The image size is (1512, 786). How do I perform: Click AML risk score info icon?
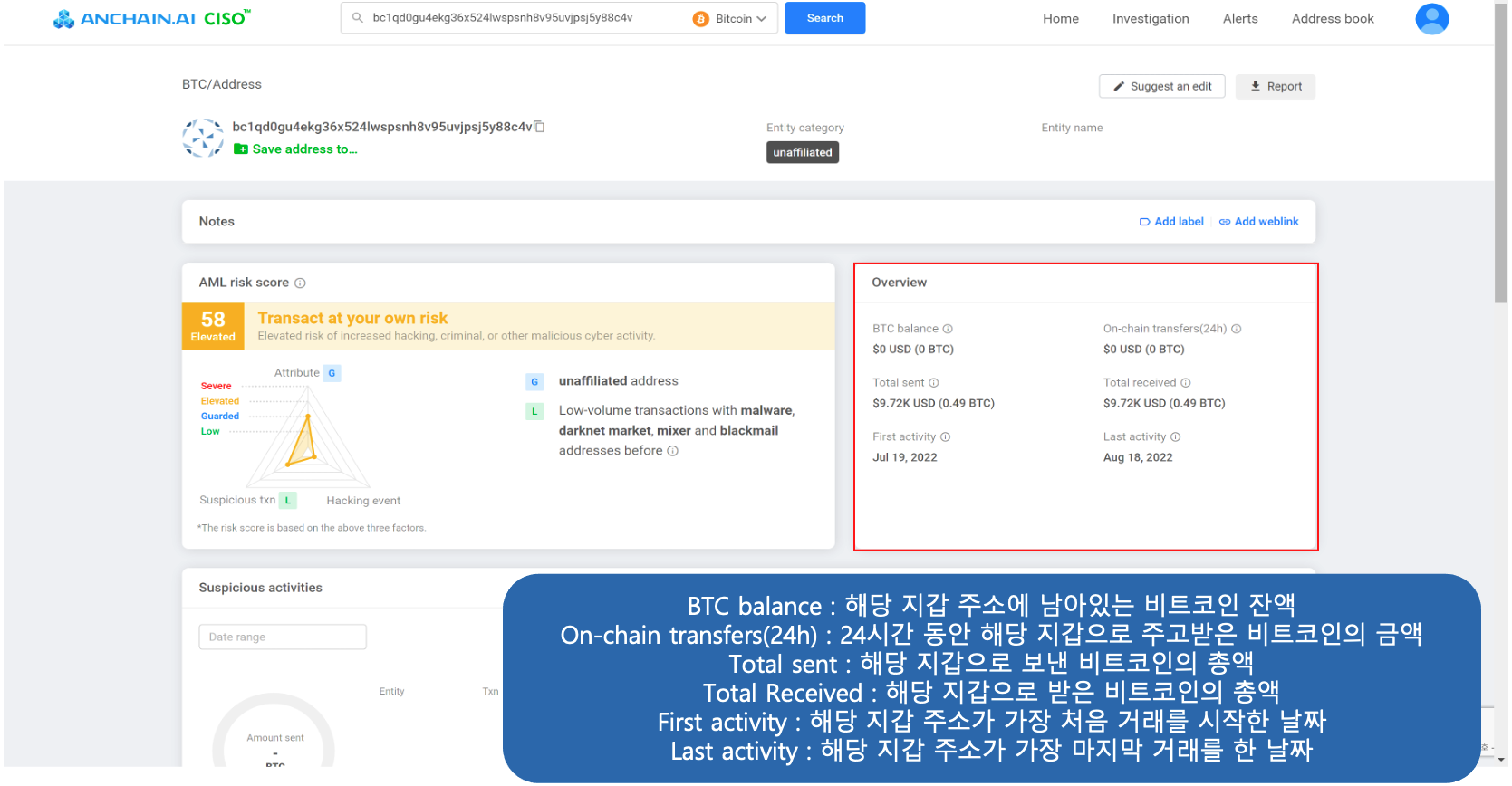(300, 283)
